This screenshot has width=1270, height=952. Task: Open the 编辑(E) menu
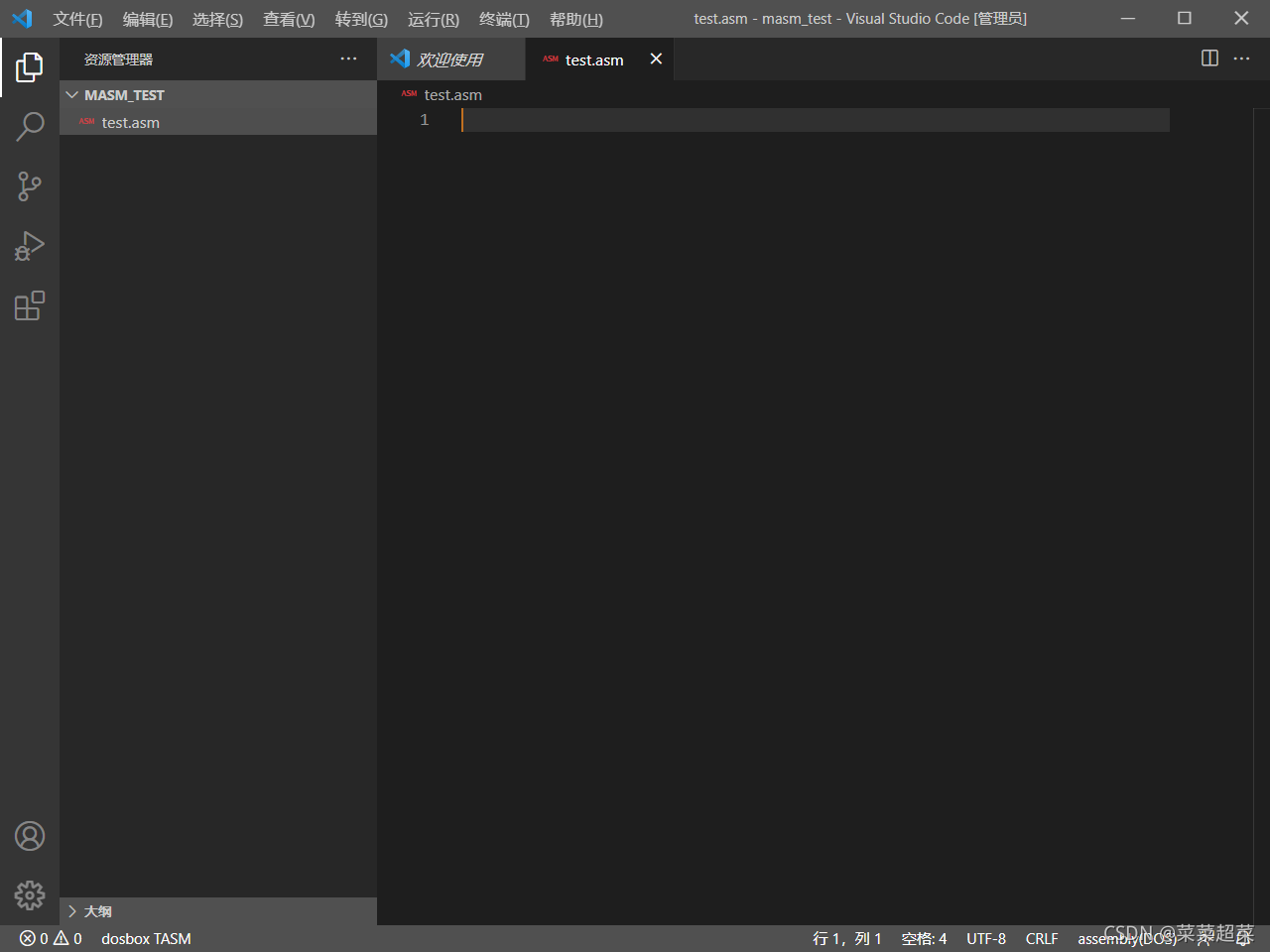[x=148, y=20]
